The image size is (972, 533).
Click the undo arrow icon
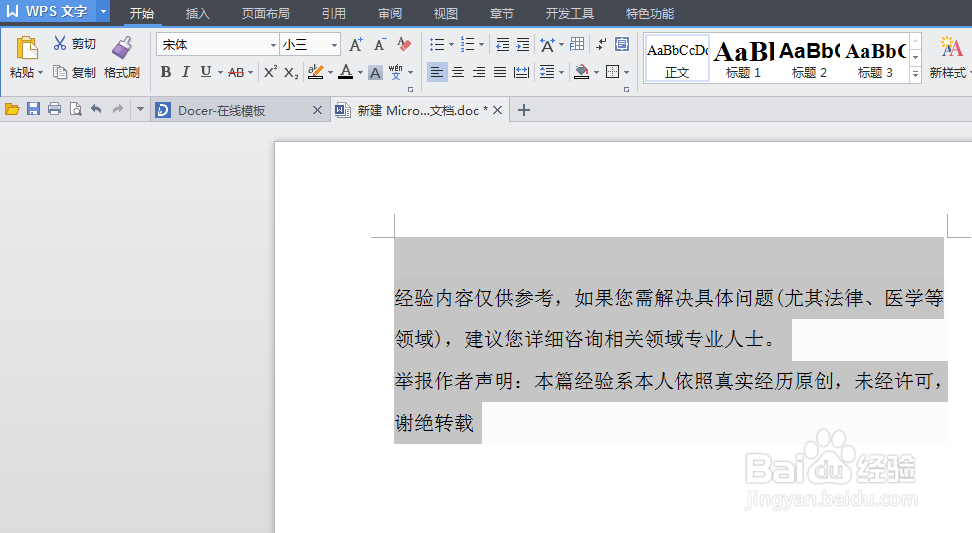coord(96,109)
